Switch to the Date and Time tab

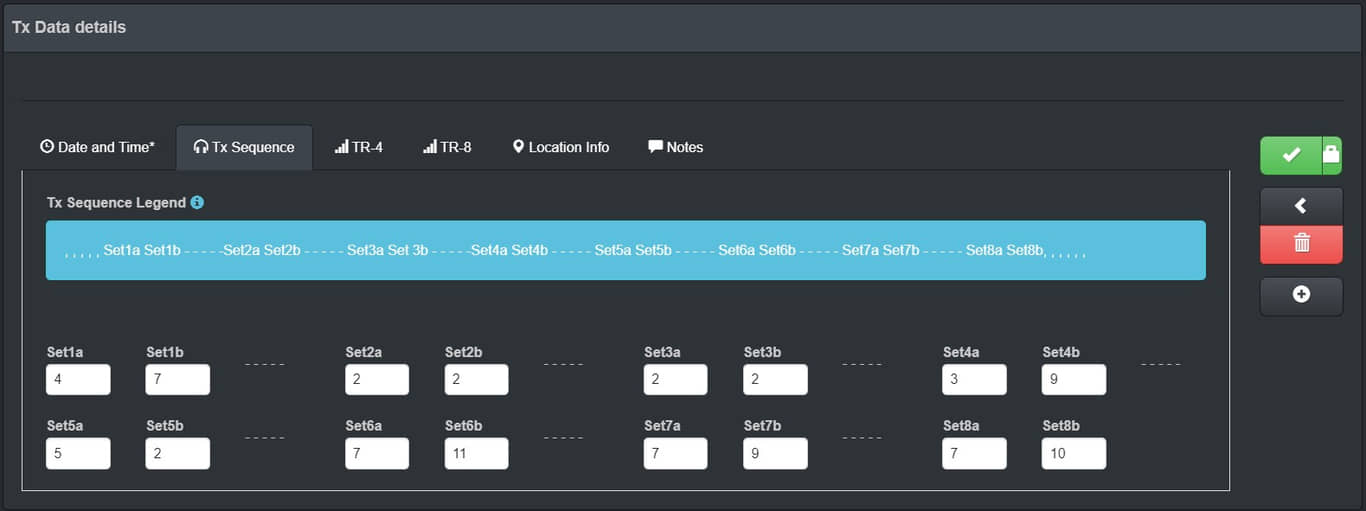(97, 147)
